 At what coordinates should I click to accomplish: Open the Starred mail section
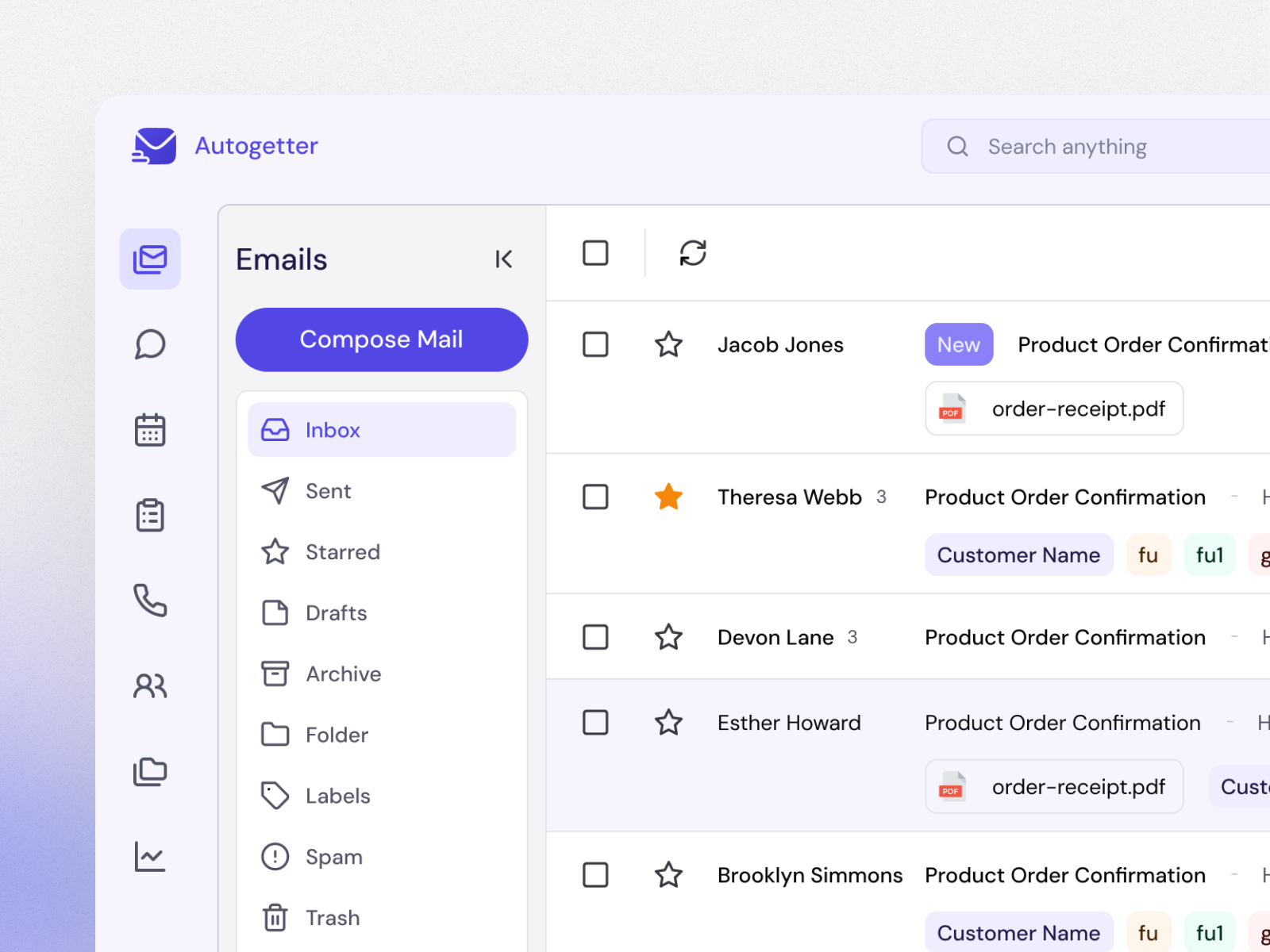(x=342, y=551)
